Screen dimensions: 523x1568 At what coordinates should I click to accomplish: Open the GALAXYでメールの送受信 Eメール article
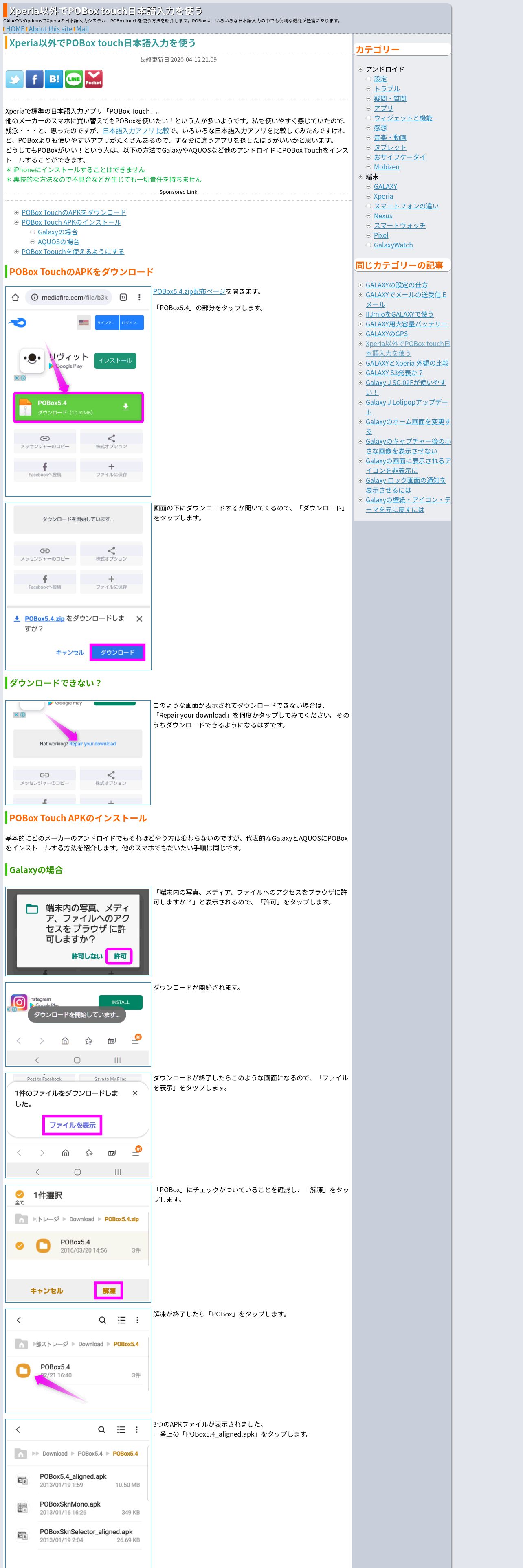click(406, 300)
